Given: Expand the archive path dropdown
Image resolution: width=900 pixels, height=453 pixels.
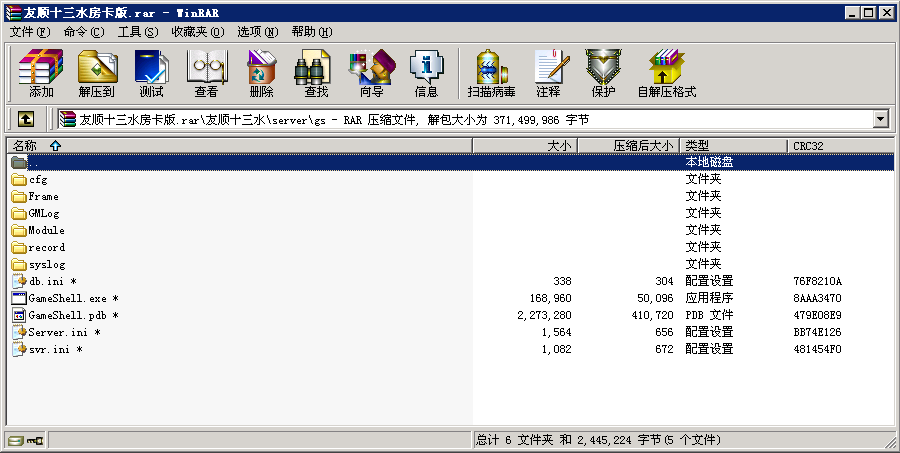Looking at the screenshot, I should 880,119.
